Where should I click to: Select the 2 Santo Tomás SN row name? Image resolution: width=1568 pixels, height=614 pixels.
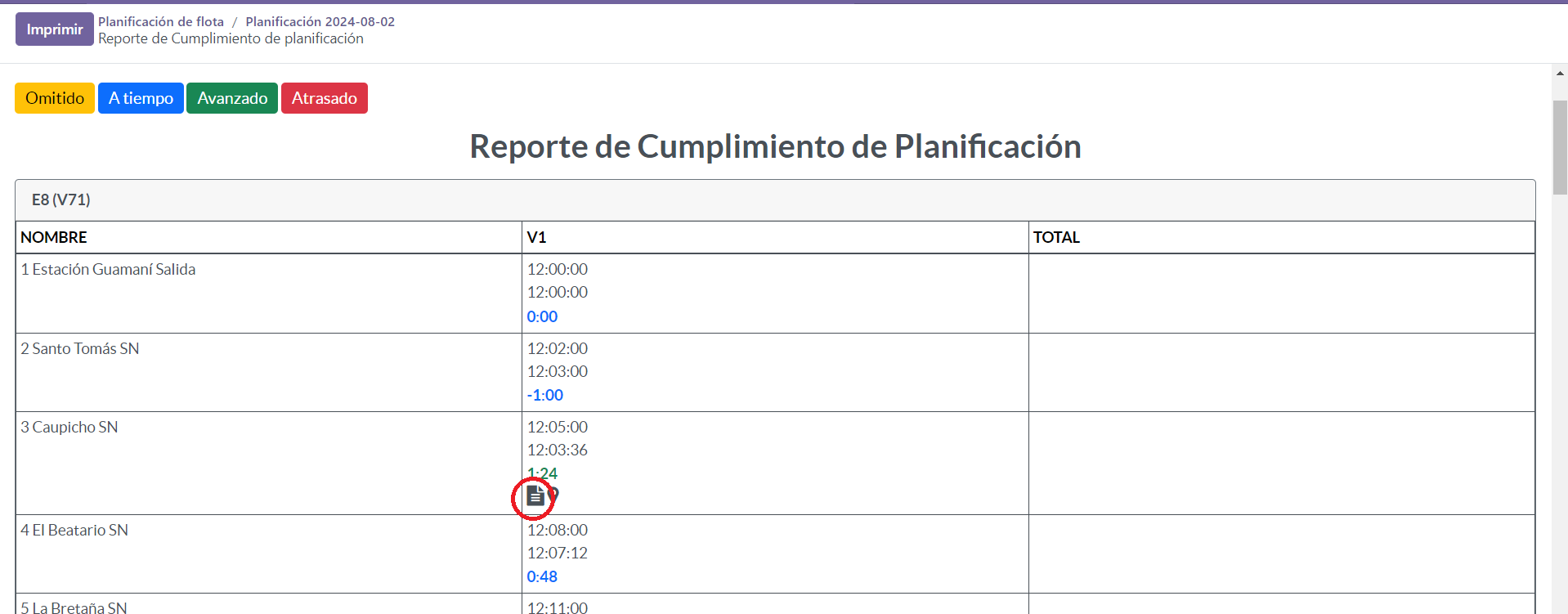click(80, 348)
